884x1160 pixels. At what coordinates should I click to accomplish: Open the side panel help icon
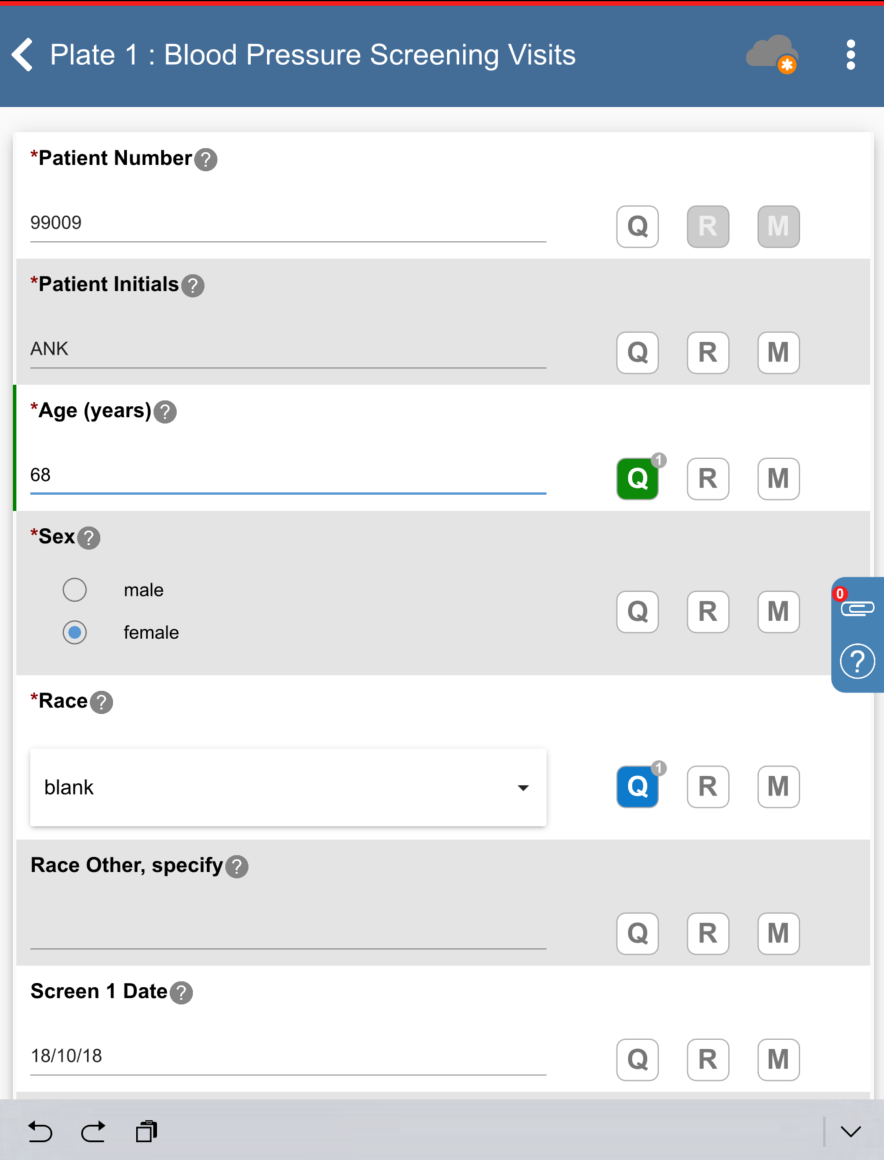click(x=857, y=661)
